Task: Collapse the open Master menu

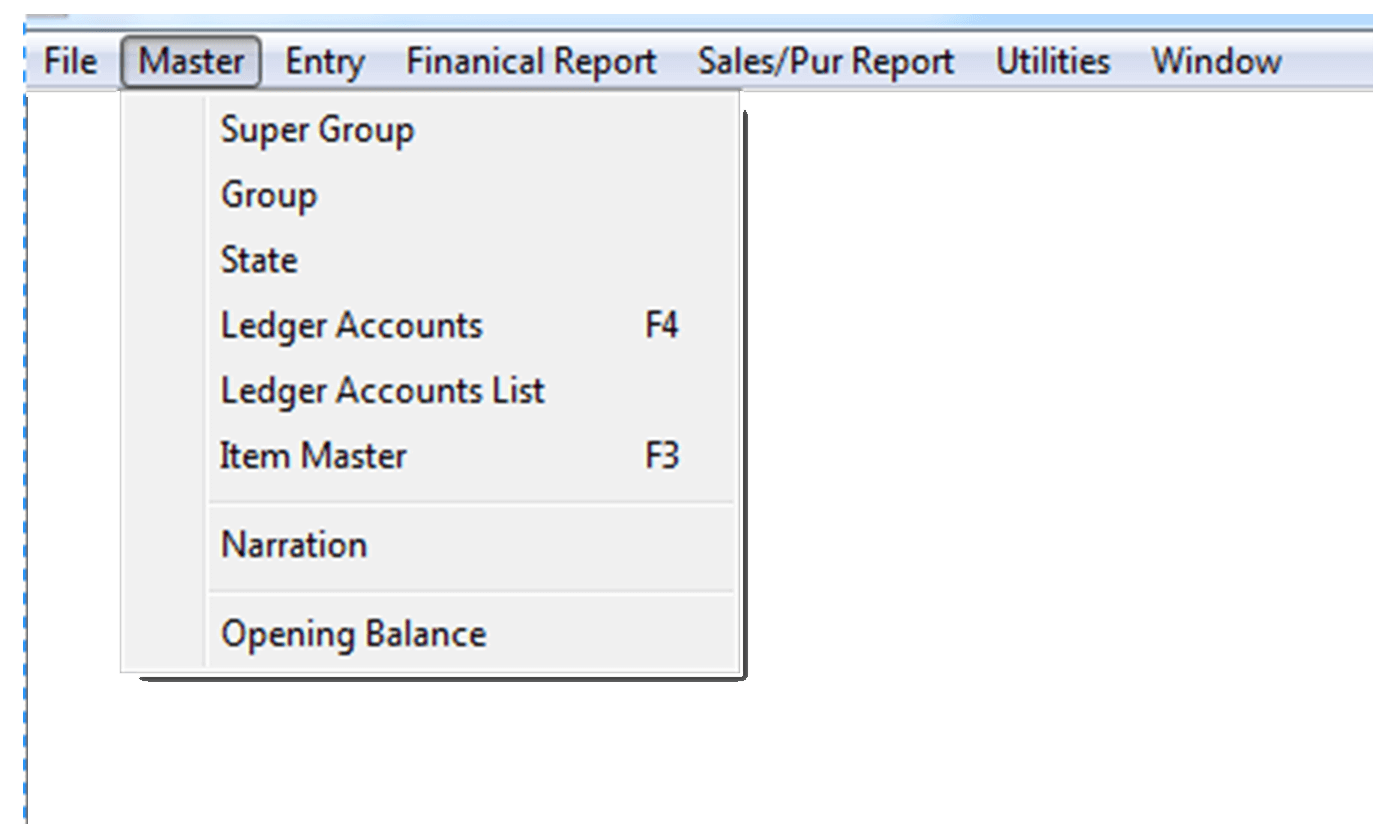Action: coord(191,62)
